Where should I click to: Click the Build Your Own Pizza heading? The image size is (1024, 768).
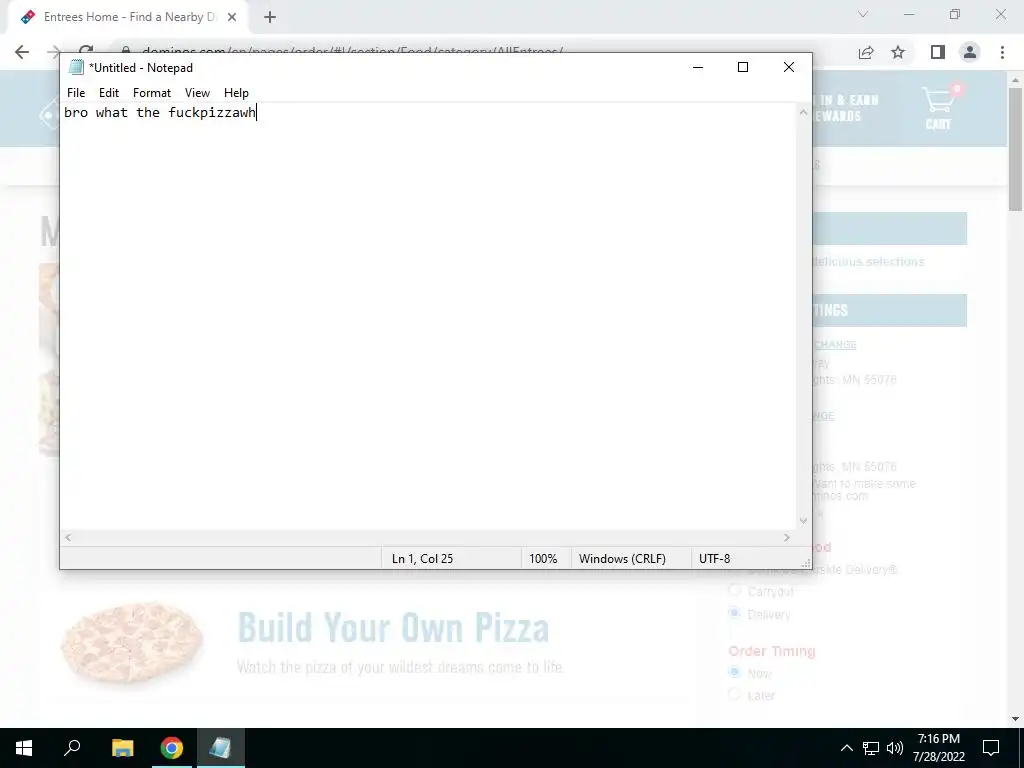click(393, 628)
